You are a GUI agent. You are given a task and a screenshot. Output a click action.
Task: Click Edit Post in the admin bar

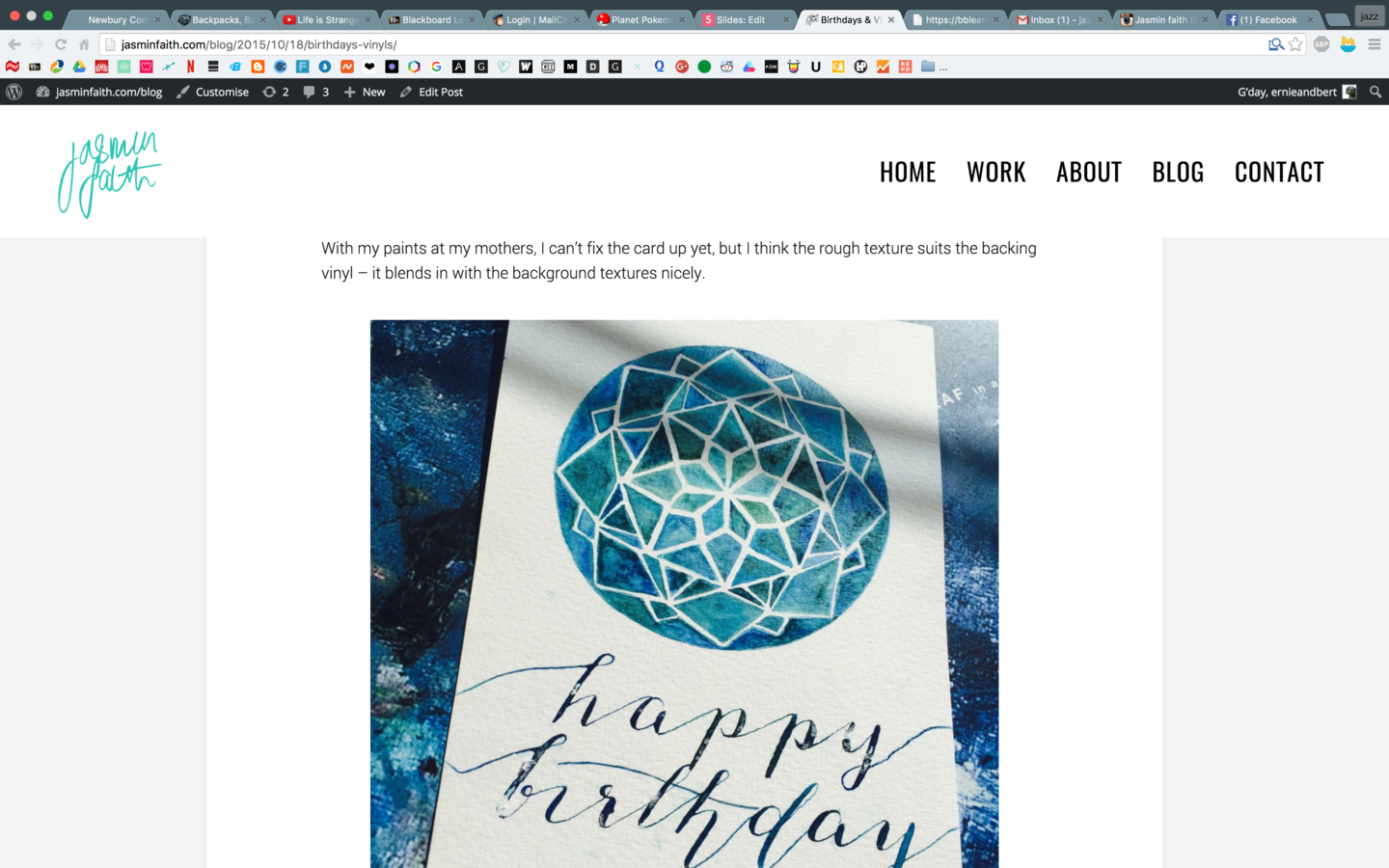(x=431, y=92)
